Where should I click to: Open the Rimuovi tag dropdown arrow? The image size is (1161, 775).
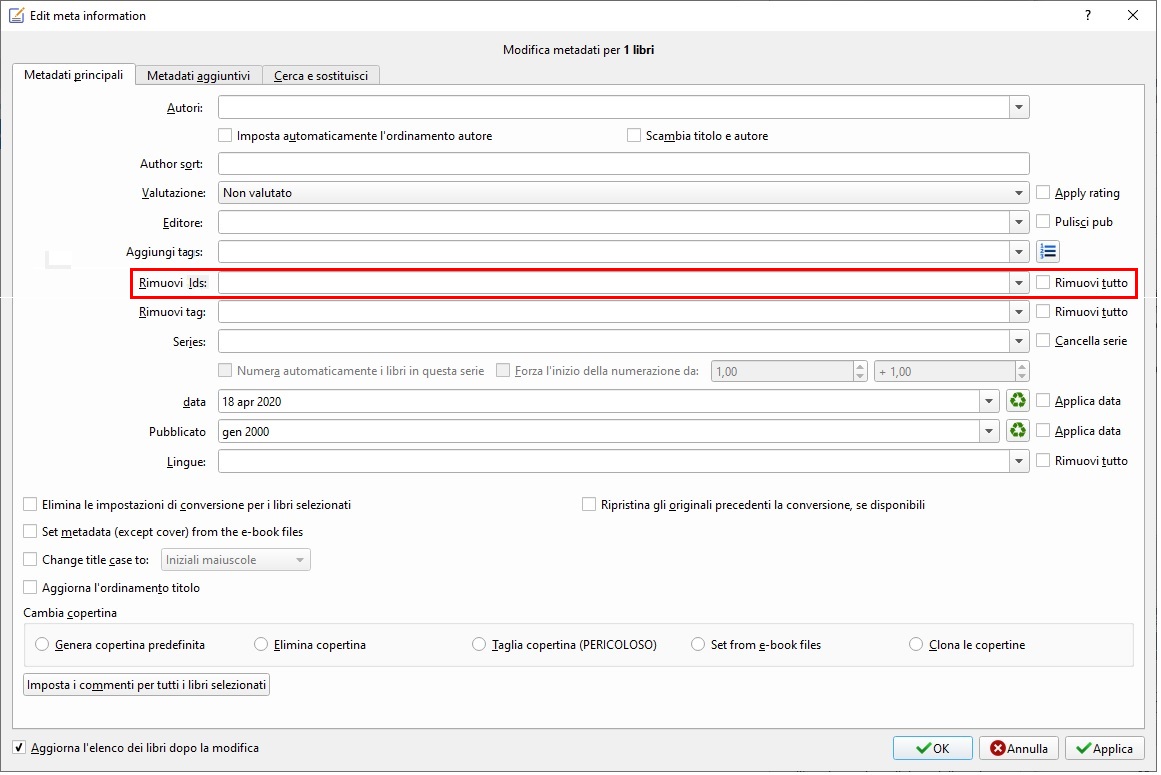1019,312
